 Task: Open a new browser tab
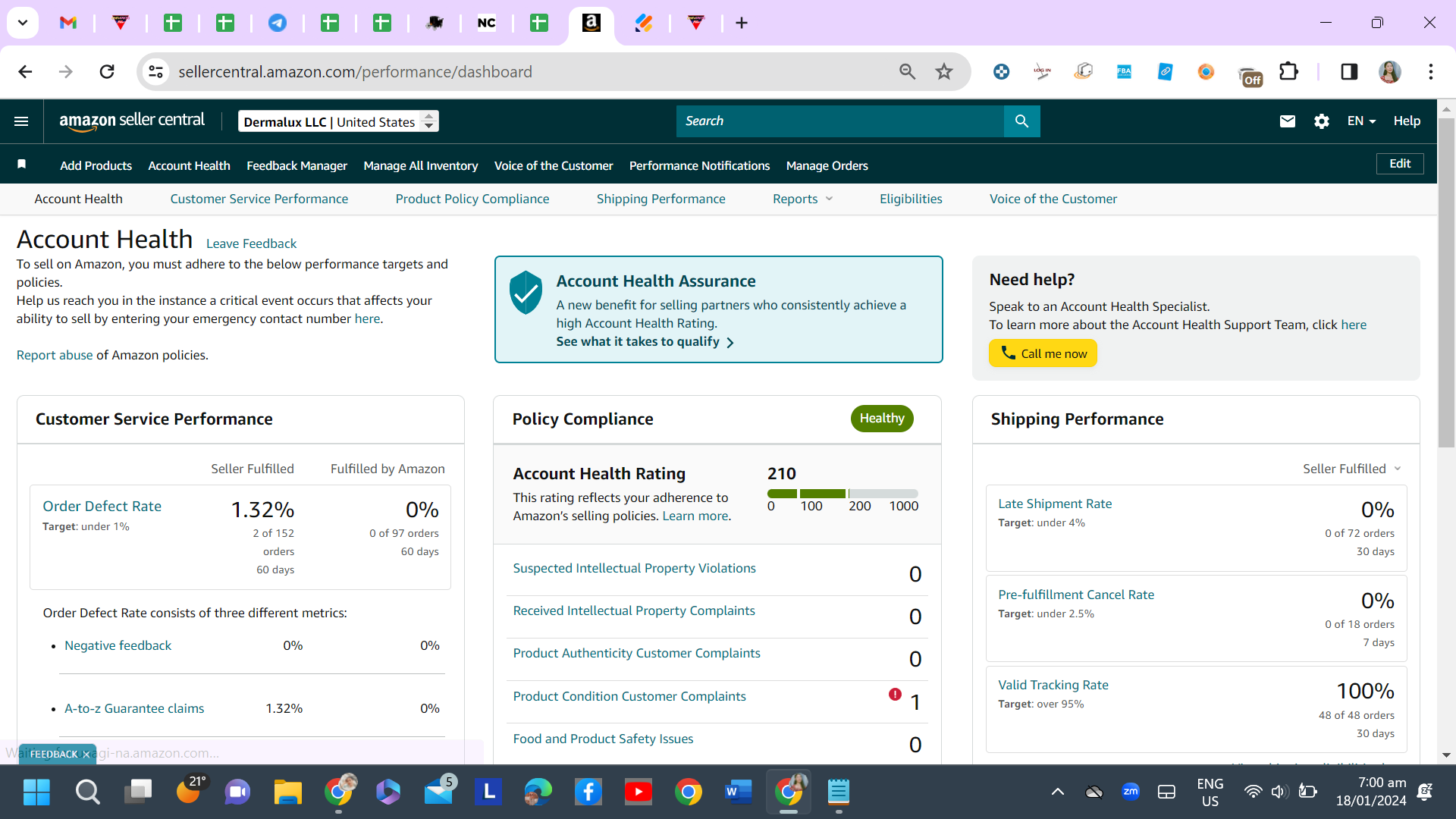pos(742,23)
